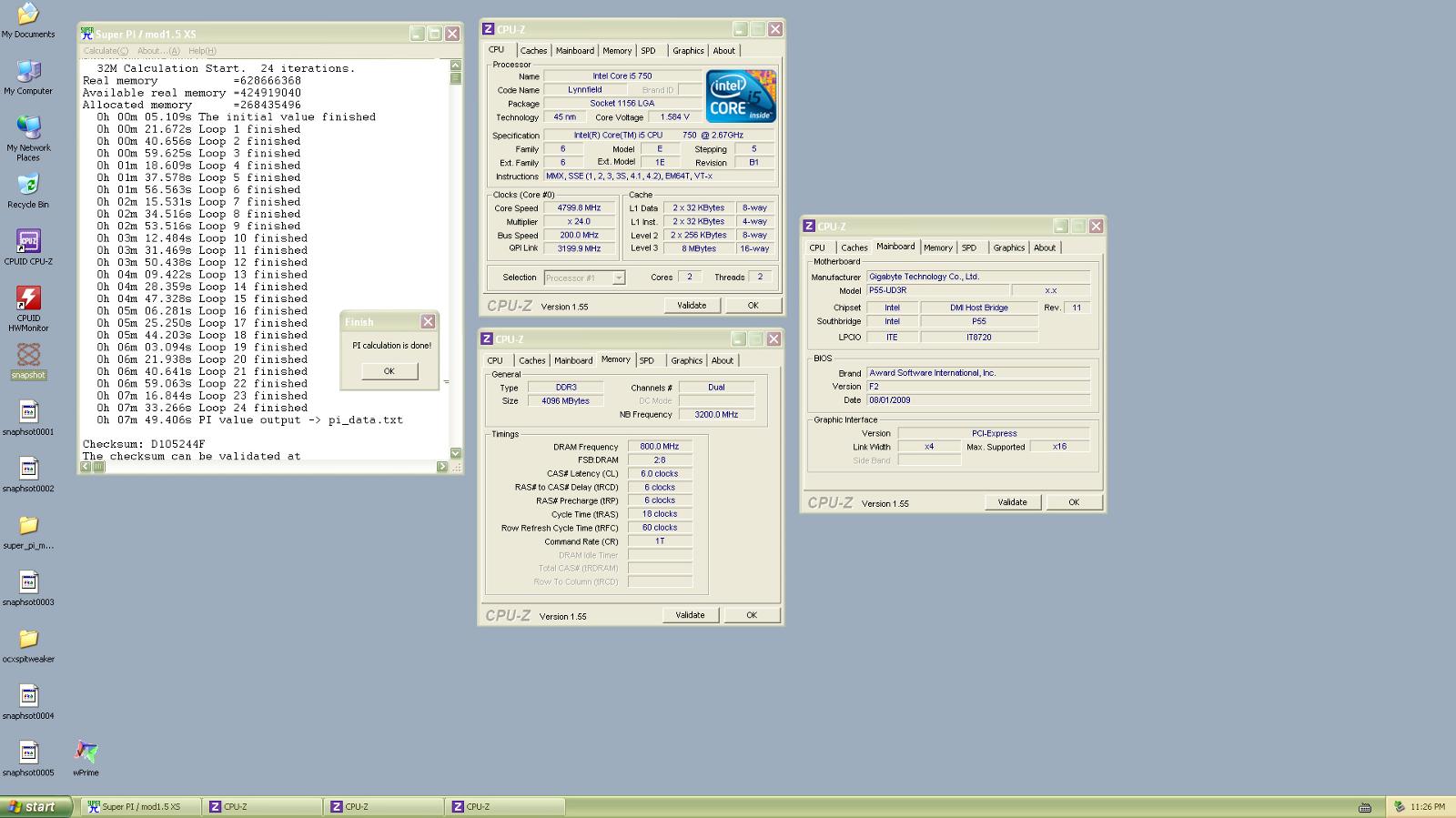Close the Finish dialog
The image size is (1456, 818).
tap(428, 322)
